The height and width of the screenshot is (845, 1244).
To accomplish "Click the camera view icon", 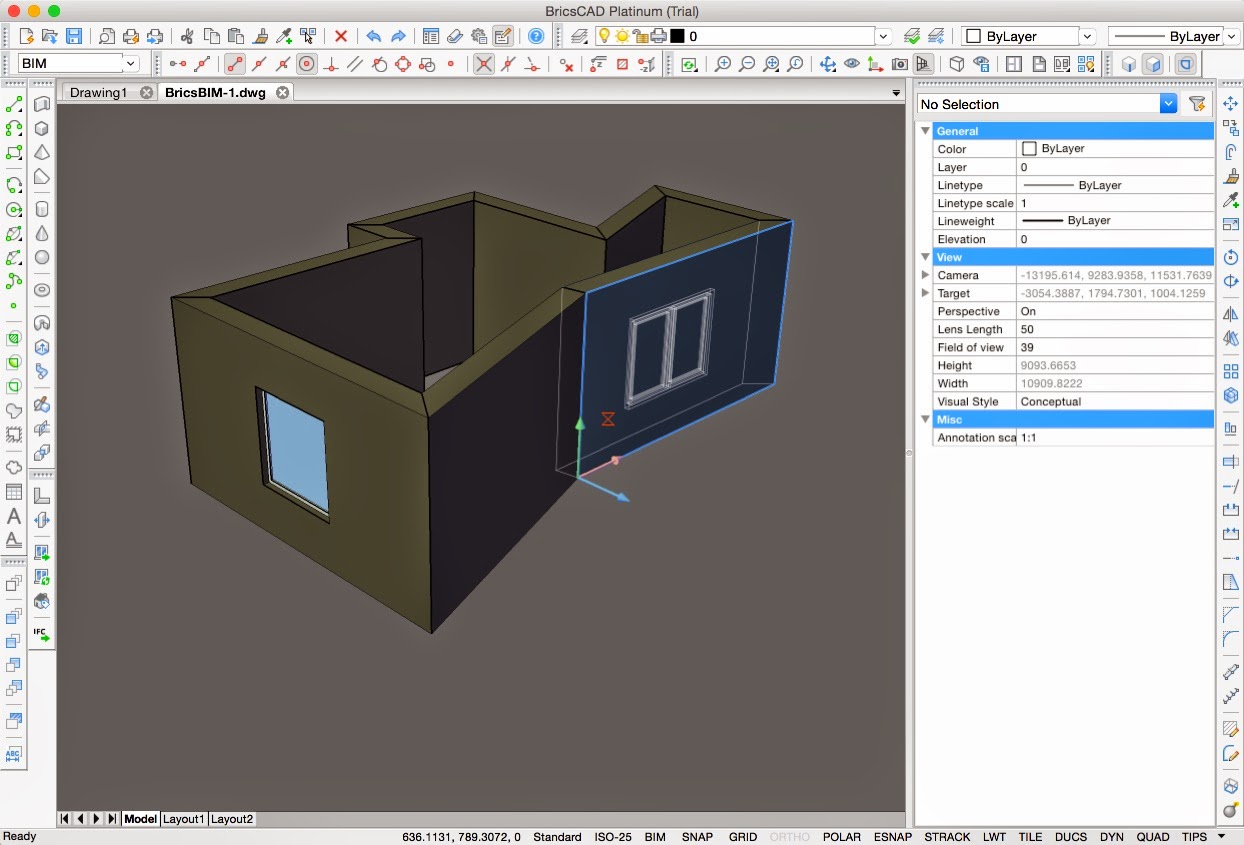I will coord(900,64).
